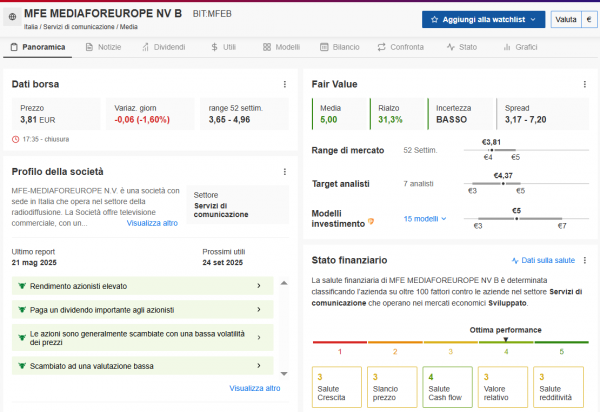Select the Salute Crescita score card

pos(337,387)
